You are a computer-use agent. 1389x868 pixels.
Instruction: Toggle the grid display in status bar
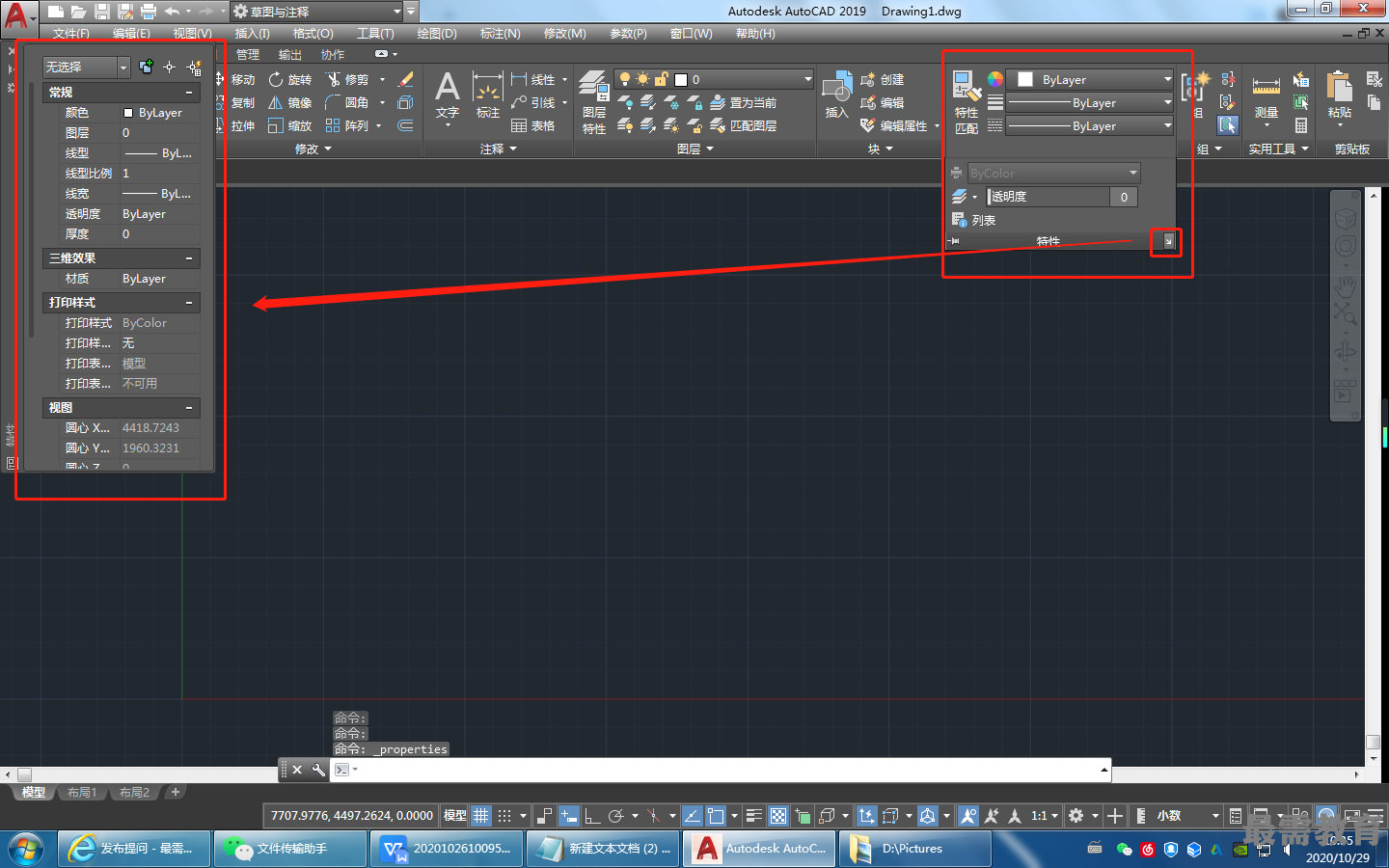pyautogui.click(x=481, y=816)
